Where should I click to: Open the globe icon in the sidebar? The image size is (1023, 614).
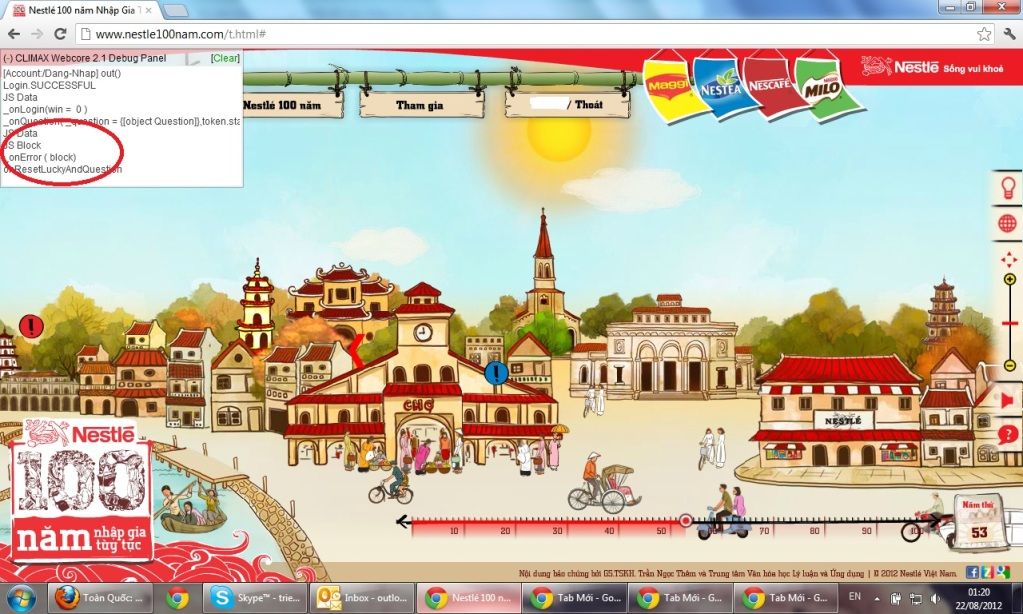tap(1007, 223)
